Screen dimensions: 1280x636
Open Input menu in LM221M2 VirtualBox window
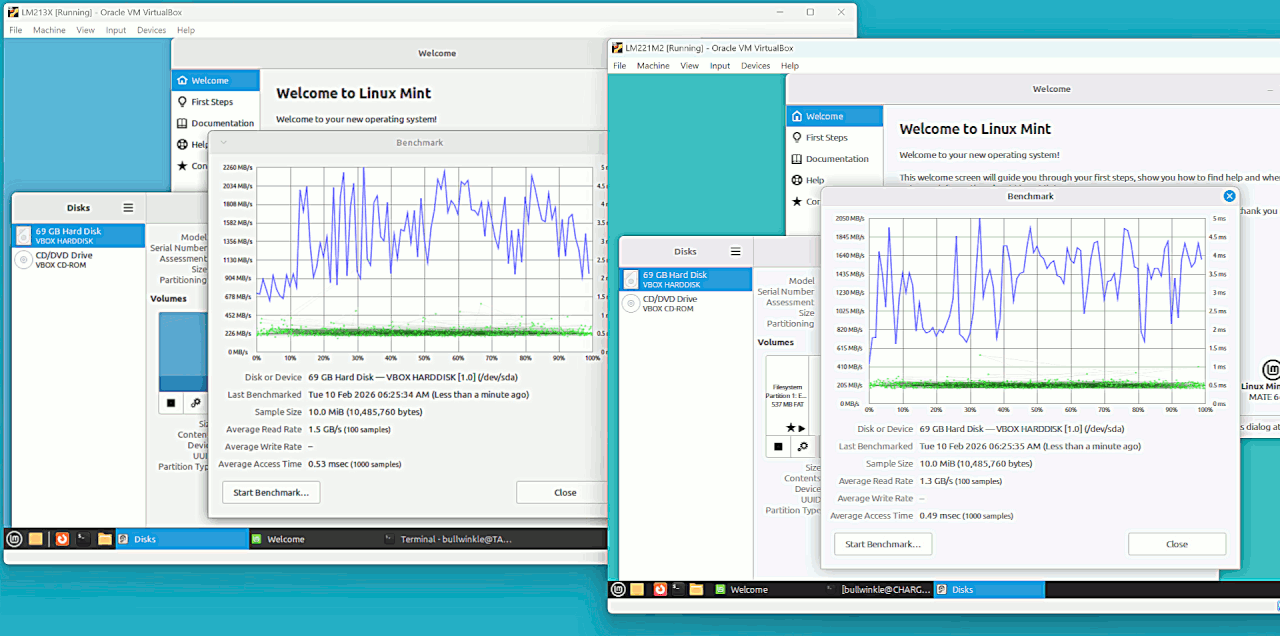(x=720, y=66)
